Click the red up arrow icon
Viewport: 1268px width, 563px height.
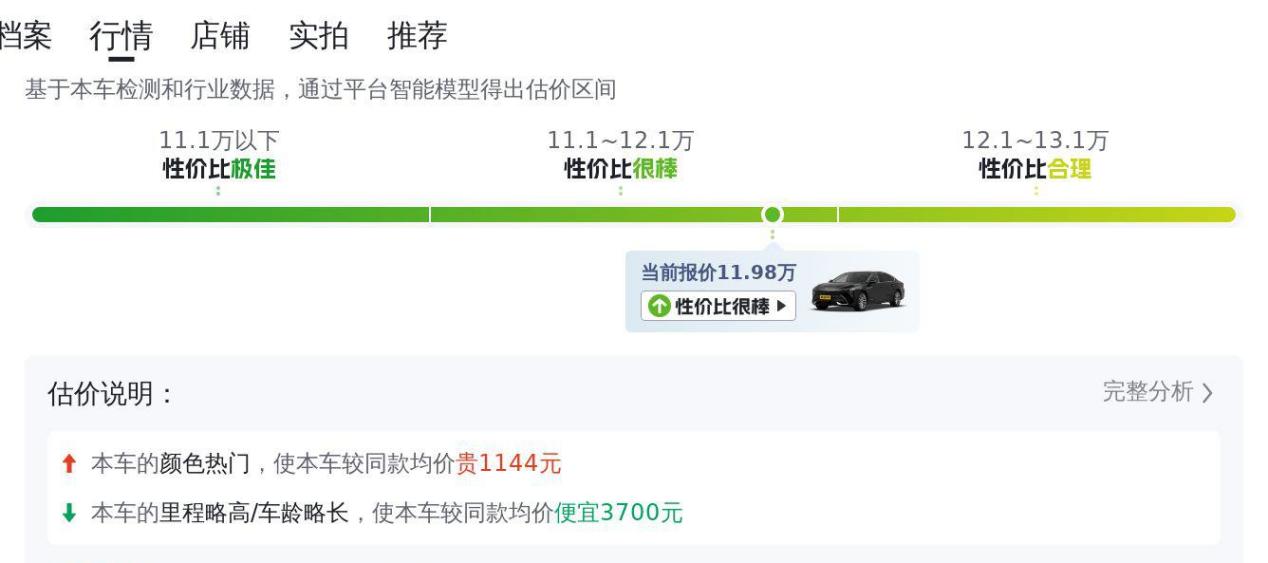pos(69,464)
